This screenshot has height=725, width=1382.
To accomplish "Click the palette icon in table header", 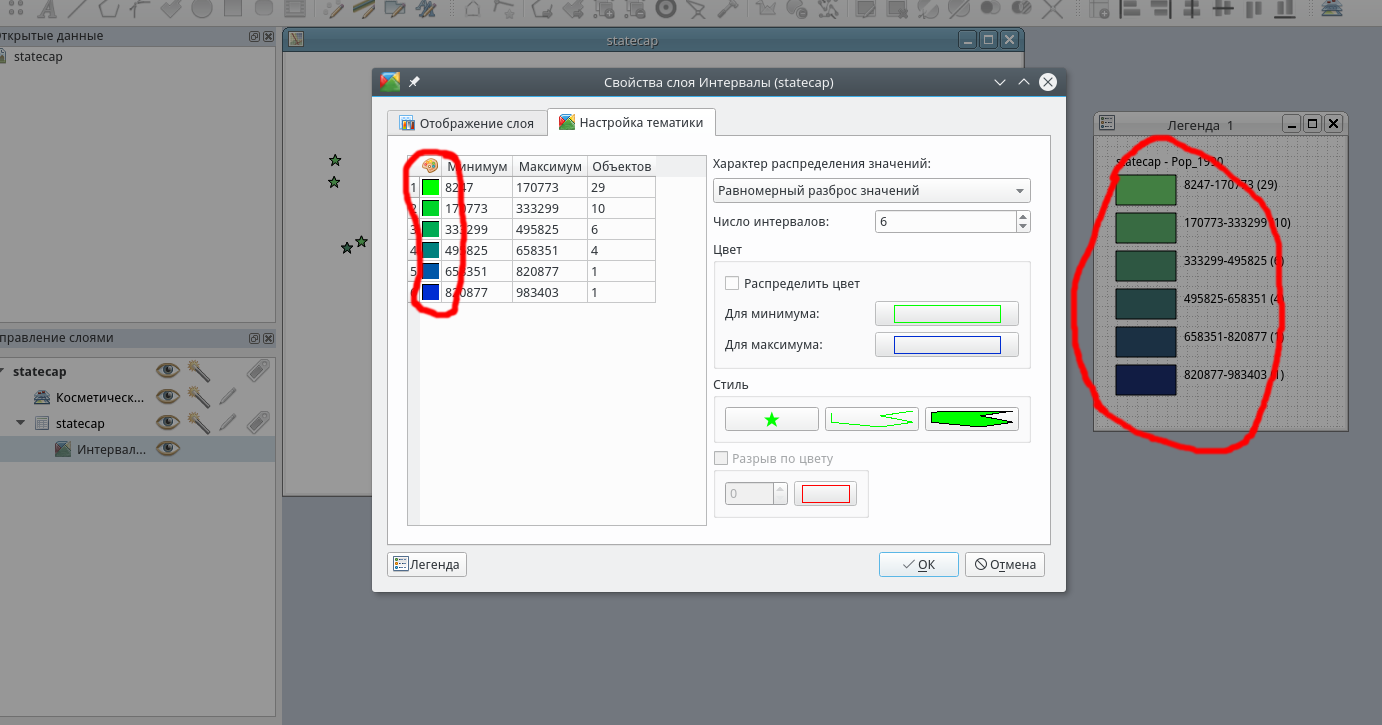I will [x=430, y=166].
